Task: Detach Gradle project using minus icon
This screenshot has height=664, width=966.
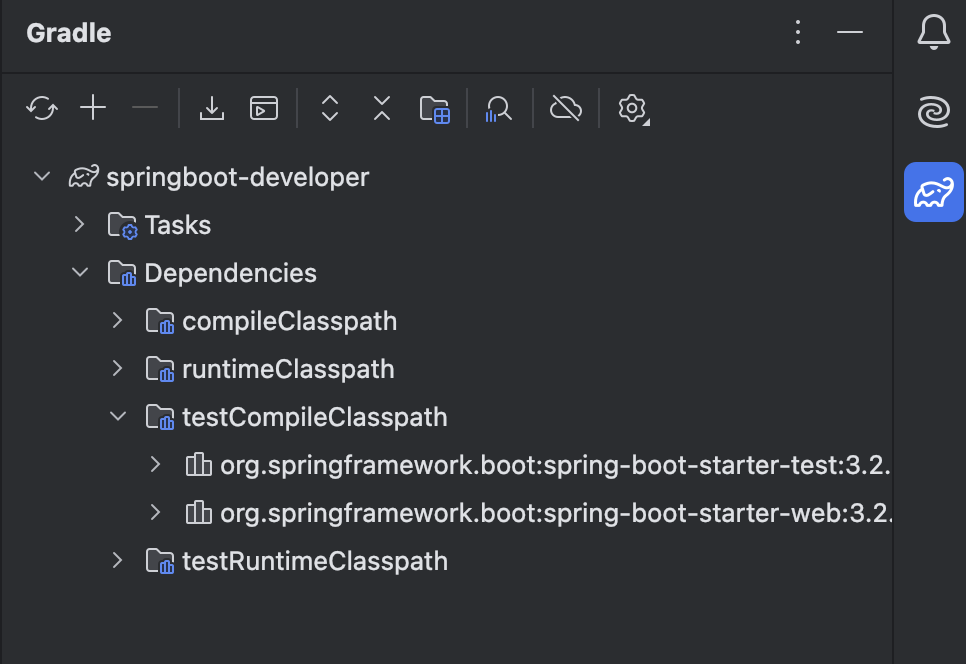Action: 145,108
